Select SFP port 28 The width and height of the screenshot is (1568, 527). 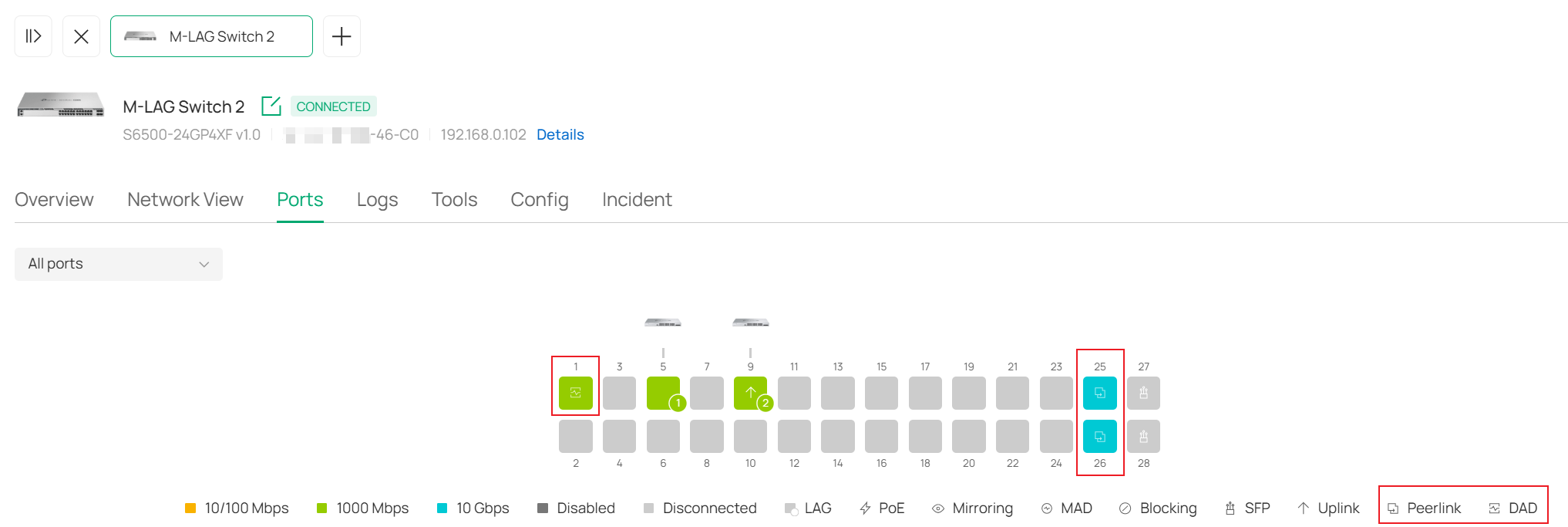pos(1143,436)
